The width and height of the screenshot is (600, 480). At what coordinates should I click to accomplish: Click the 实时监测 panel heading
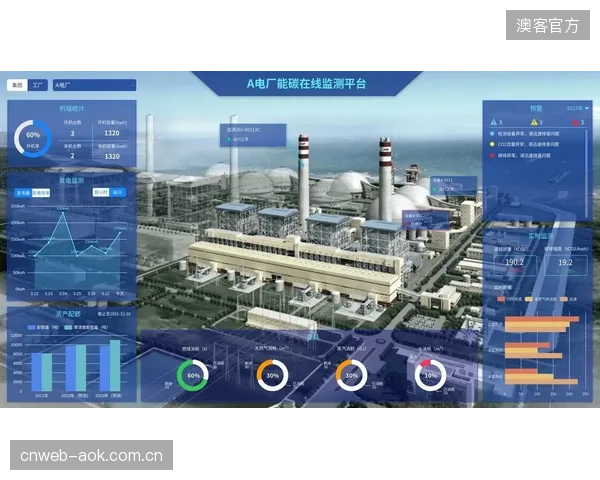[x=541, y=236]
